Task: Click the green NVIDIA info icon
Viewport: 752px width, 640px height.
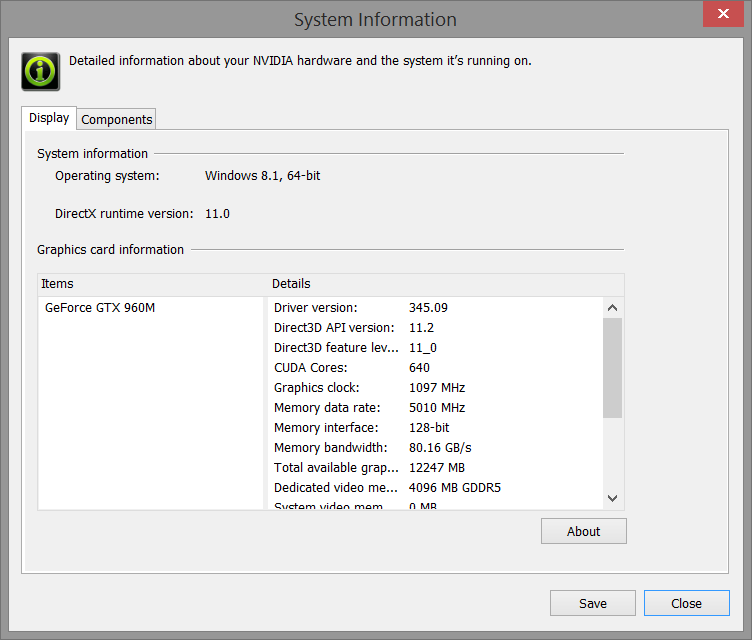Action: pos(40,71)
